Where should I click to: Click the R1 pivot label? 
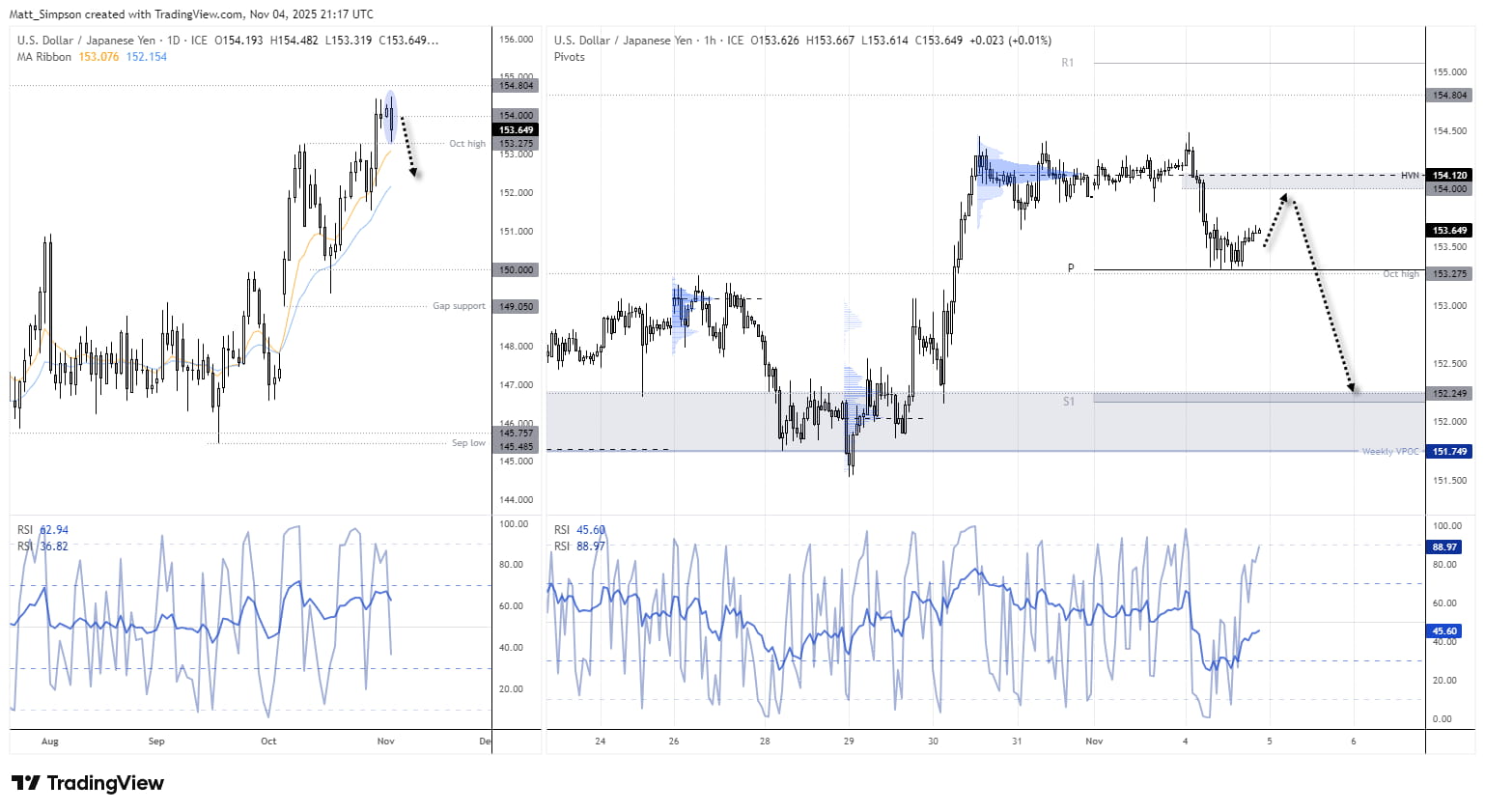coord(1066,63)
